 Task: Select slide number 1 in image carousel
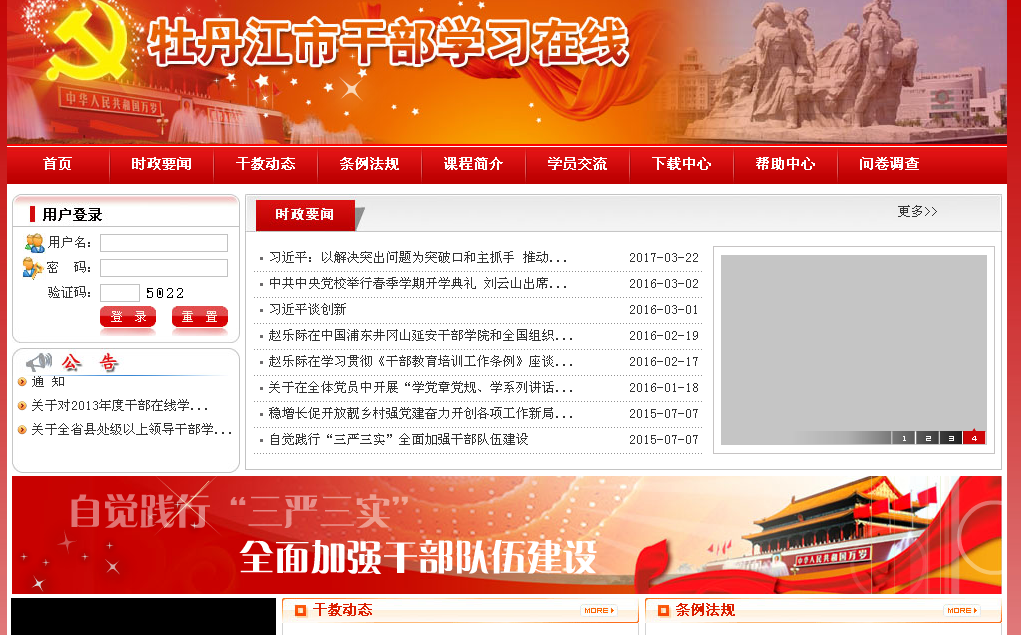(904, 438)
